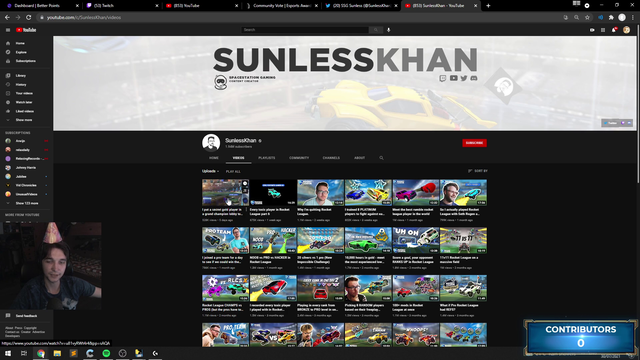Click the Twitter link at banner corner
The height and width of the screenshot is (360, 640).
(611, 123)
